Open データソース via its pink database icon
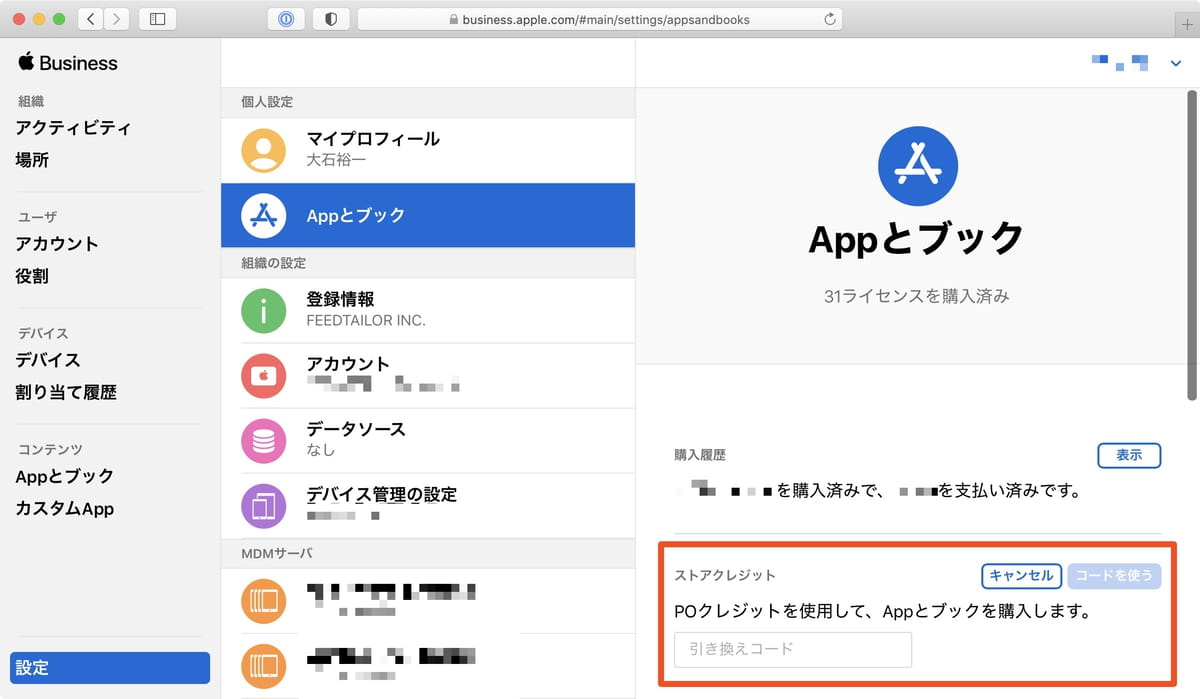The image size is (1200, 699). click(x=264, y=440)
